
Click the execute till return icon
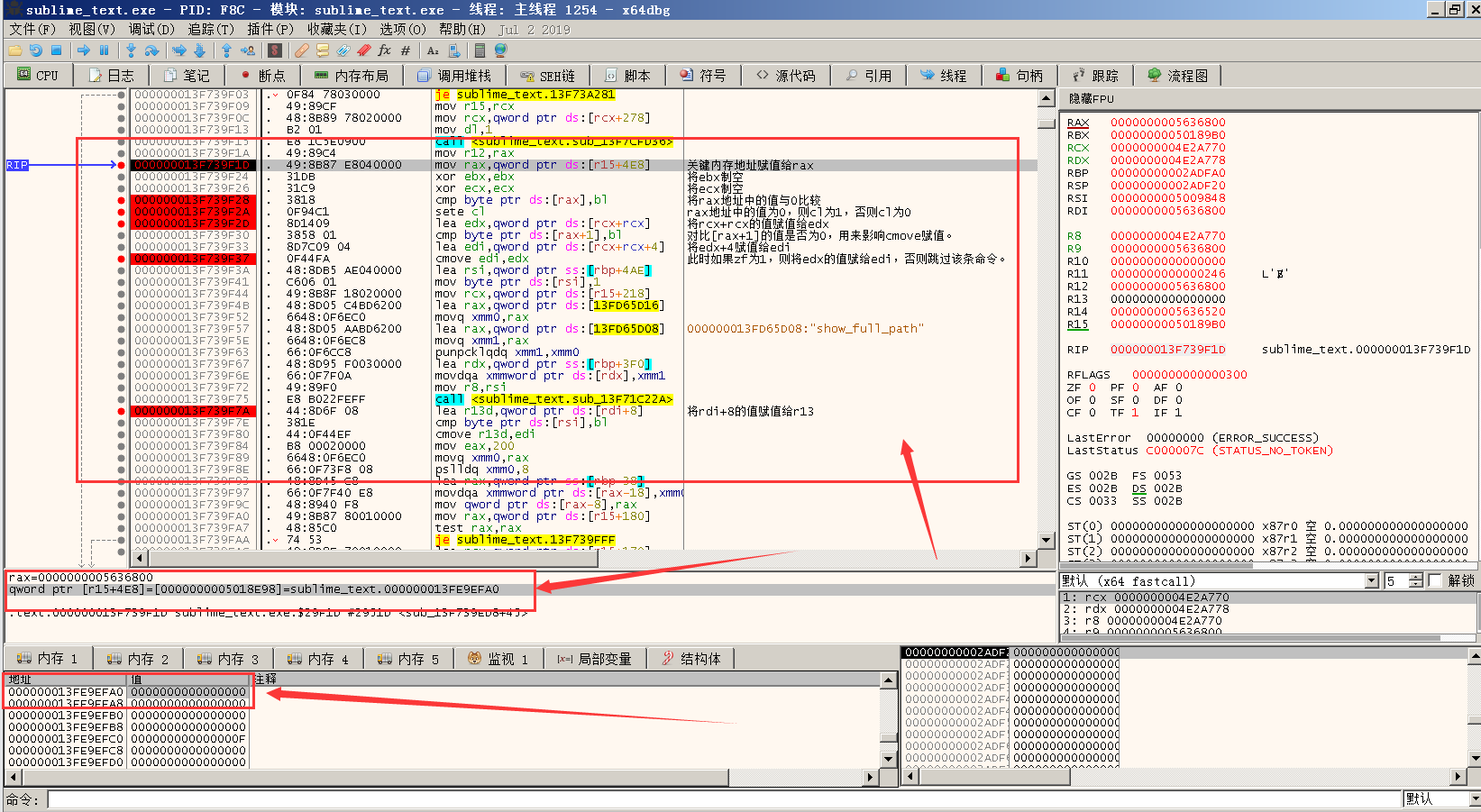pos(226,50)
